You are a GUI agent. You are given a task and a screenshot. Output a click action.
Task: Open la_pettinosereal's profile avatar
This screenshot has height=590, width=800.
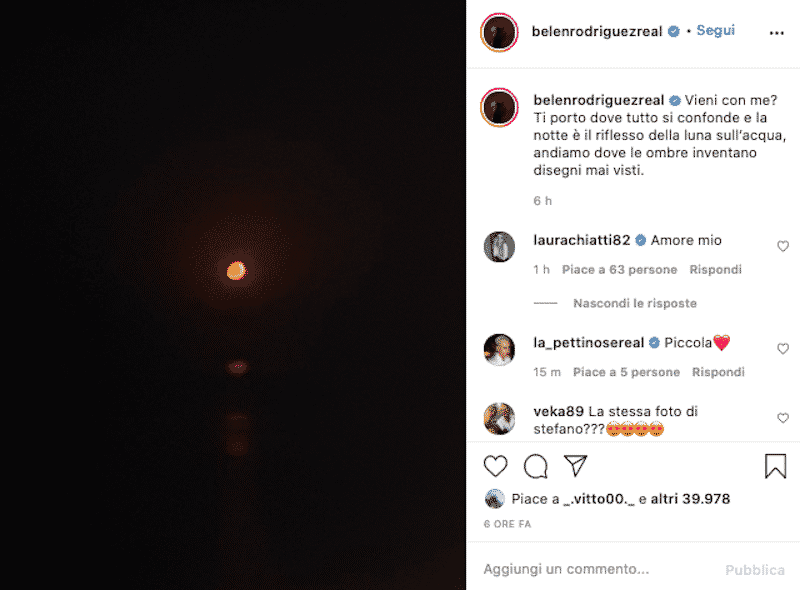499,349
